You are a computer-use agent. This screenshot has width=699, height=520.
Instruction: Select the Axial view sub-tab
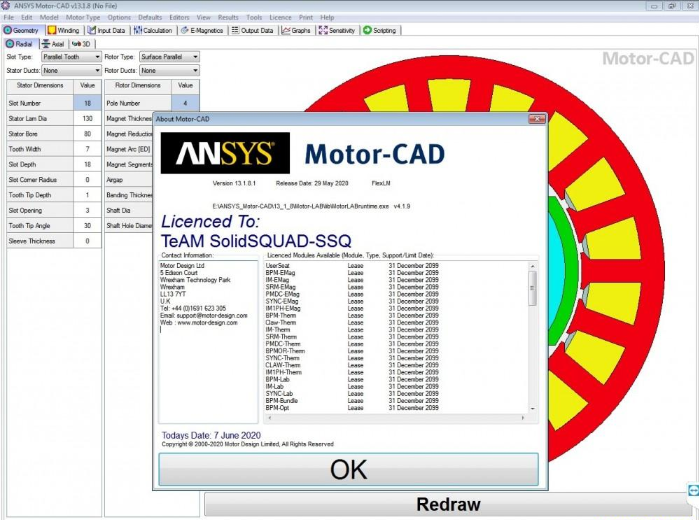tap(52, 44)
